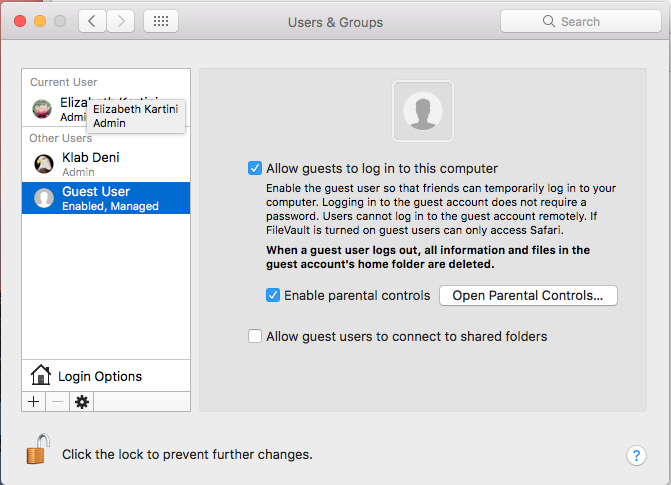Enable guest users to connect to shared folders
This screenshot has height=485, width=671.
(x=255, y=336)
